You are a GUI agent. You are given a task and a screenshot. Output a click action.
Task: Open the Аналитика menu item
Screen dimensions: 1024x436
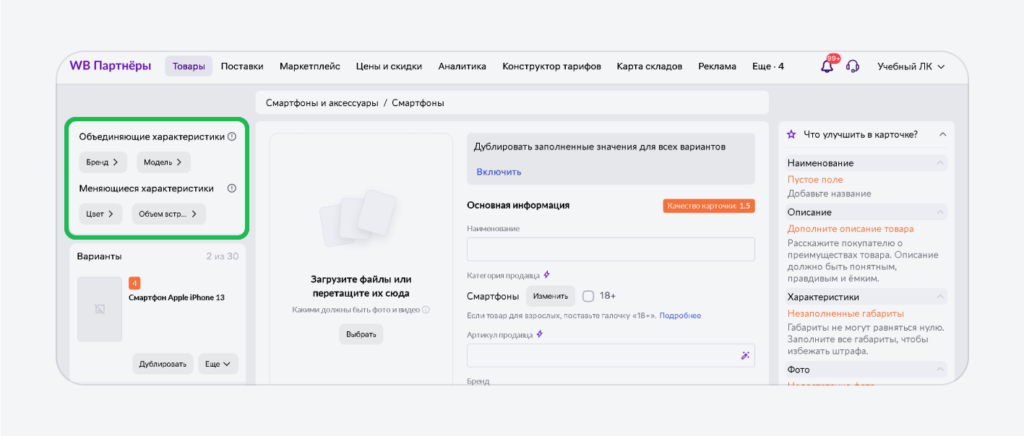click(462, 67)
